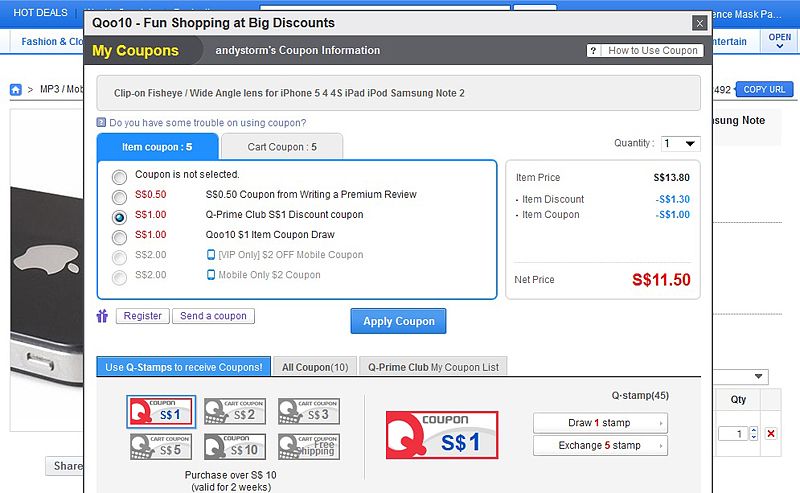Switch to the Cart Coupon tab
This screenshot has height=493, width=800.
coord(282,147)
